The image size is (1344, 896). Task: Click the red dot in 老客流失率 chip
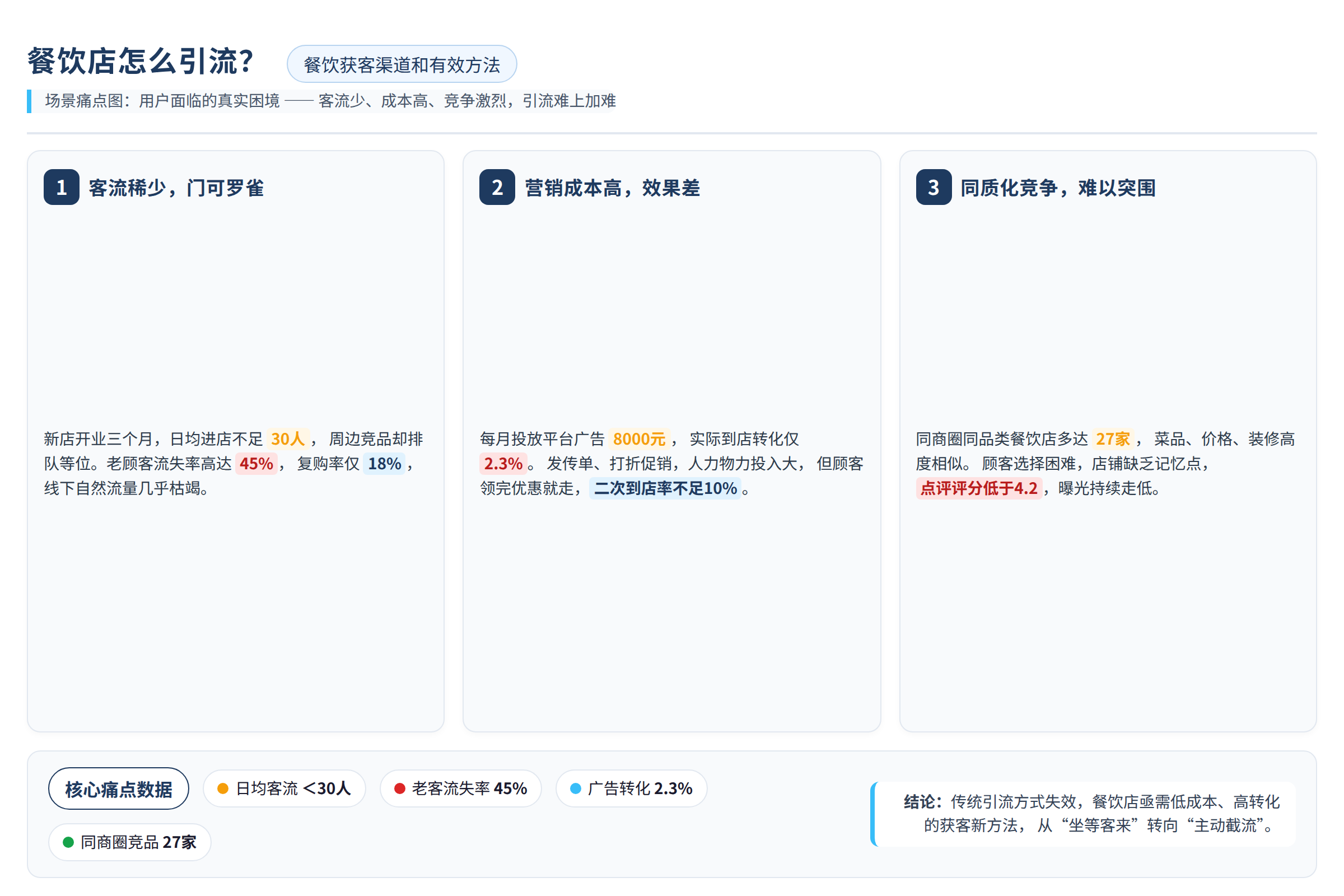(x=400, y=788)
